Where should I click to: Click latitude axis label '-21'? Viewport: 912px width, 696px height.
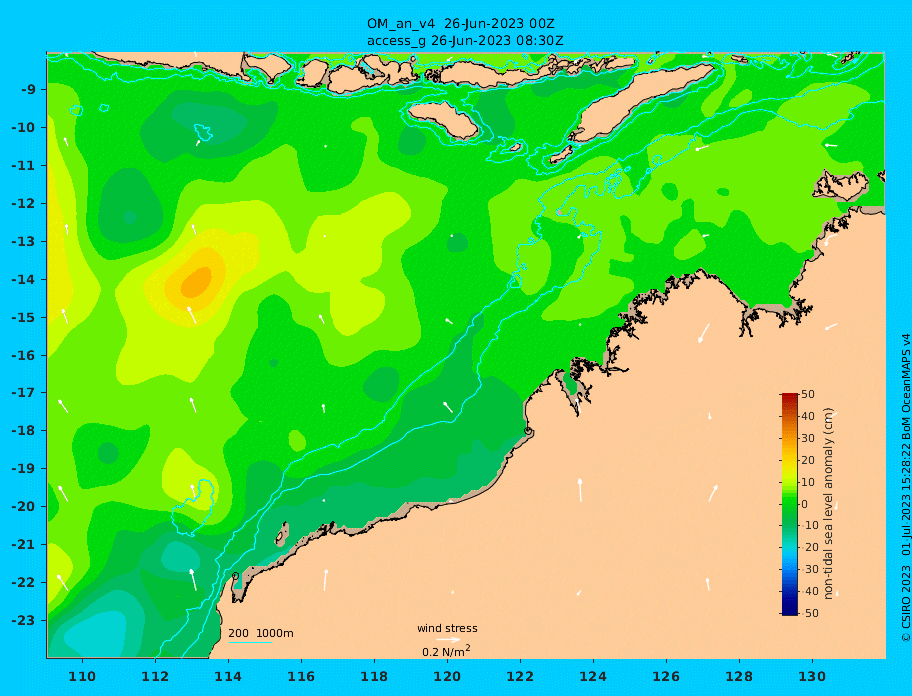click(x=24, y=545)
